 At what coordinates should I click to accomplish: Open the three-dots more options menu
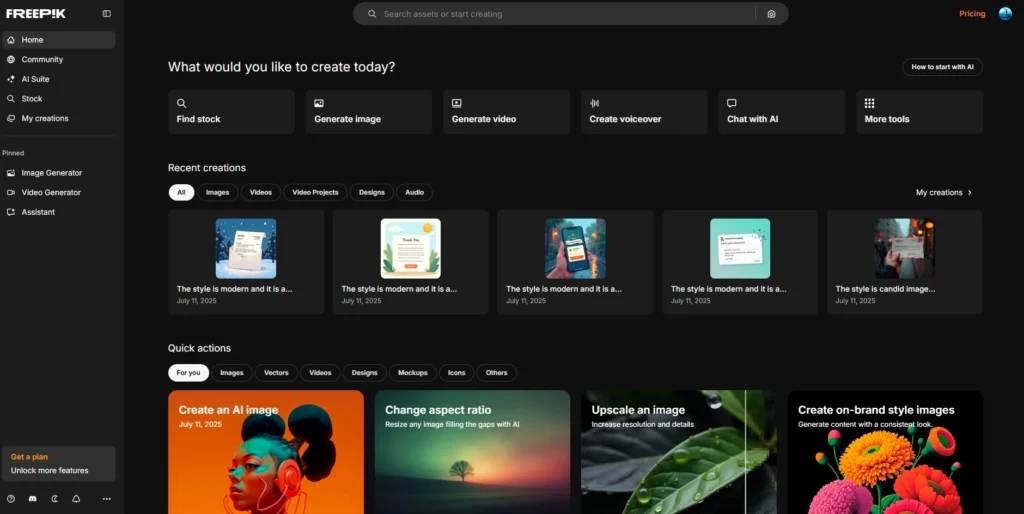106,499
